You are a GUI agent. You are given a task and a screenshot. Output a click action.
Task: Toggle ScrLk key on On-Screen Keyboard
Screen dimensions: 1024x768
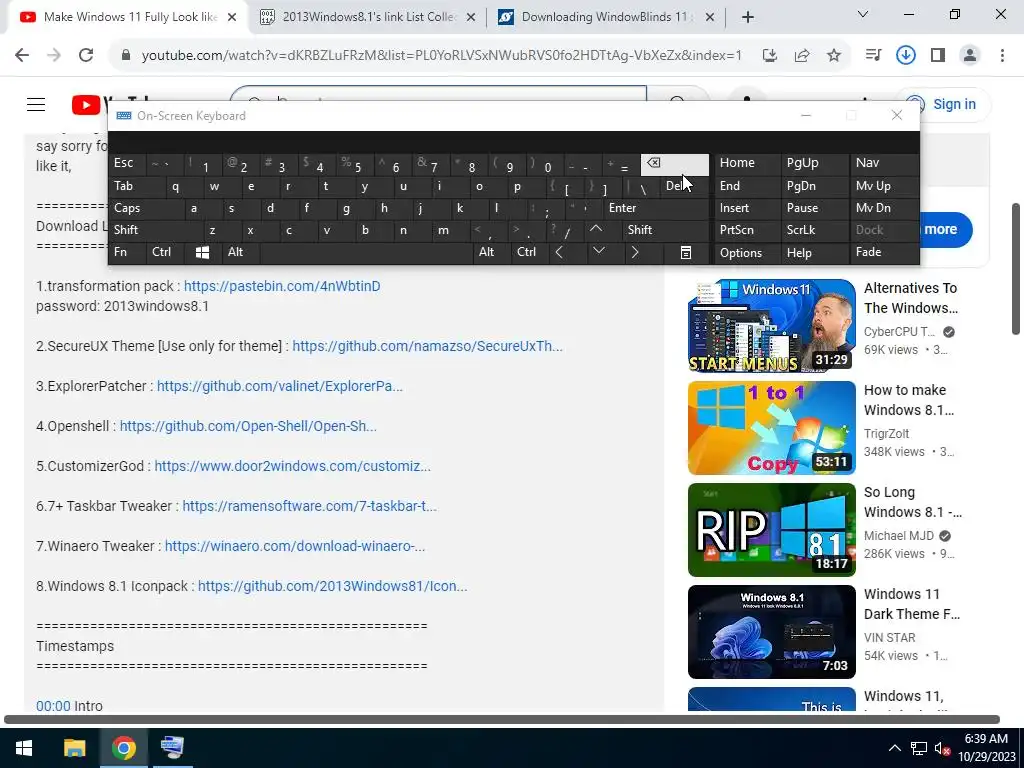[x=814, y=230]
